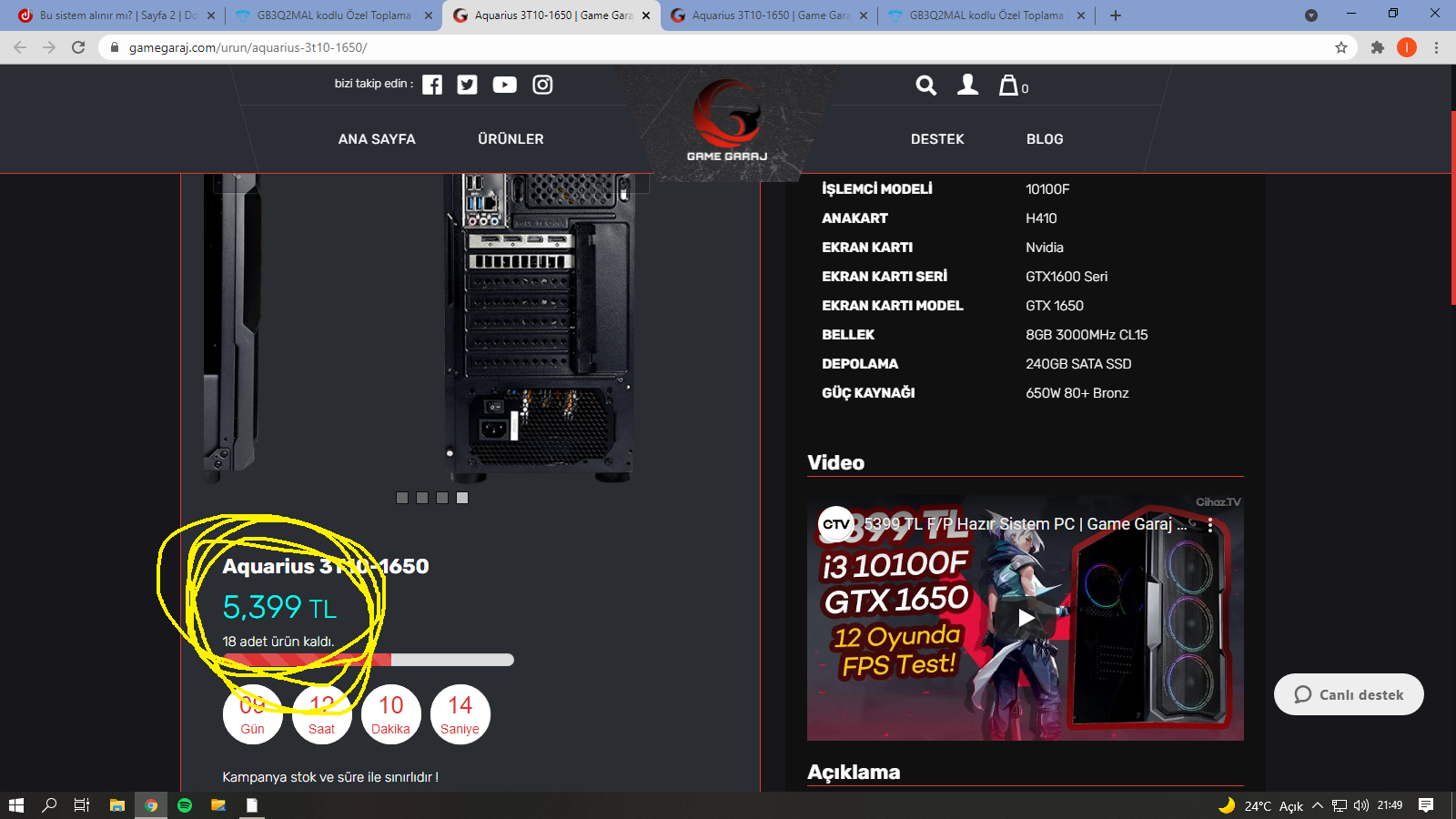Image resolution: width=1456 pixels, height=819 pixels.
Task: Click the Video section heading
Action: tap(835, 462)
